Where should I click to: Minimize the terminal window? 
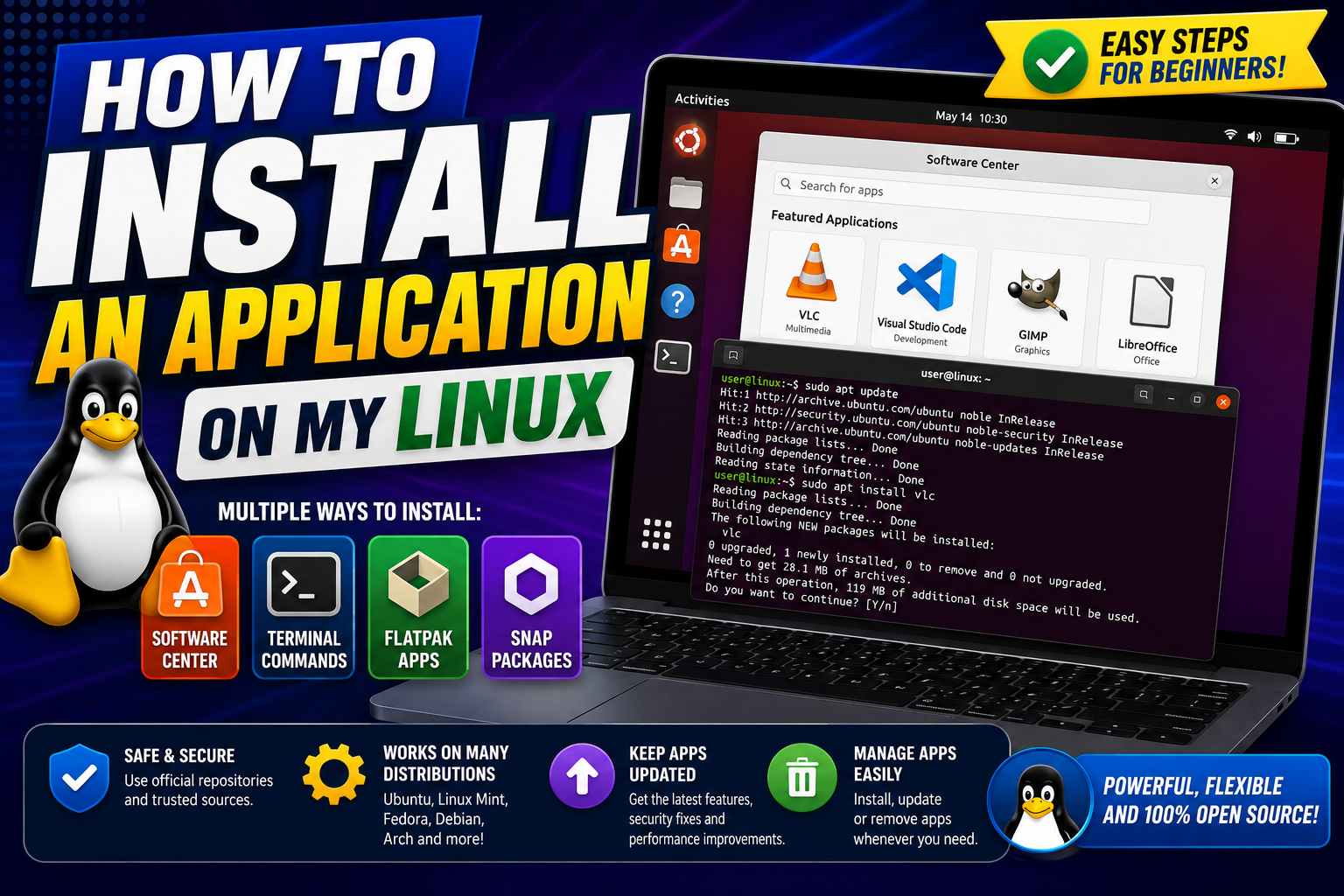[1171, 398]
